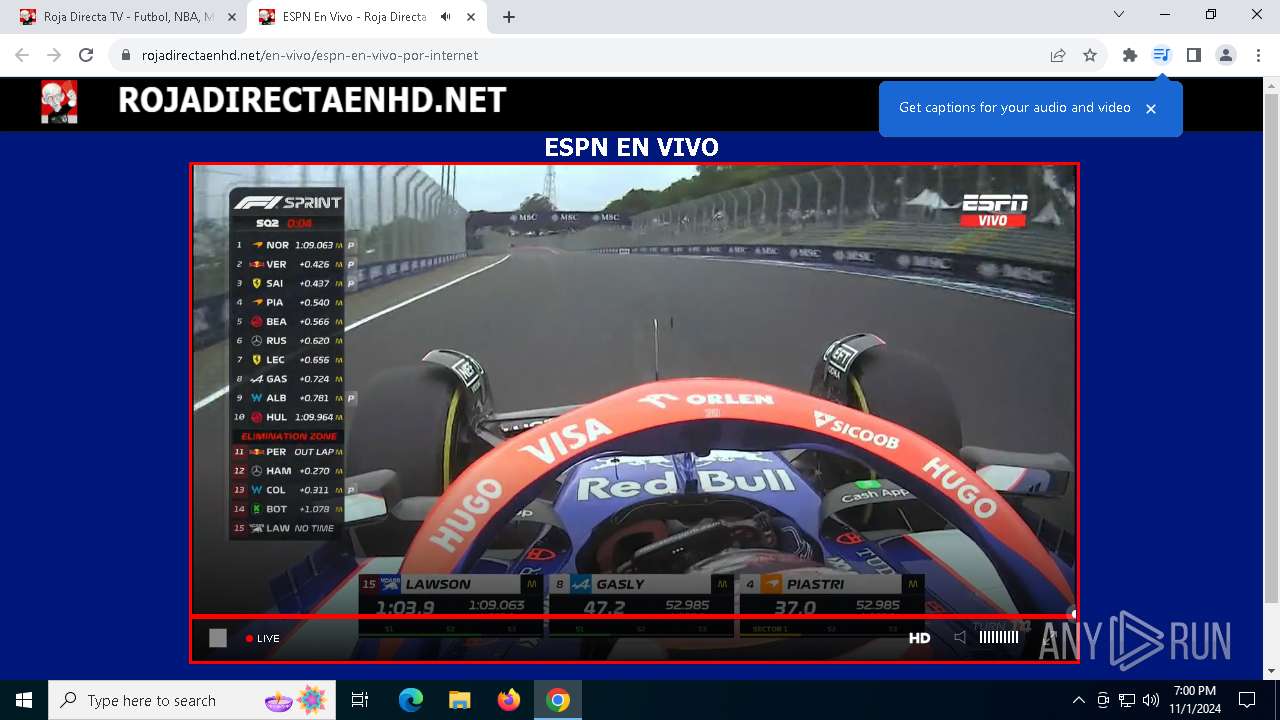The image size is (1280, 720).
Task: Open the Chrome extensions puzzle icon
Action: 1130,55
